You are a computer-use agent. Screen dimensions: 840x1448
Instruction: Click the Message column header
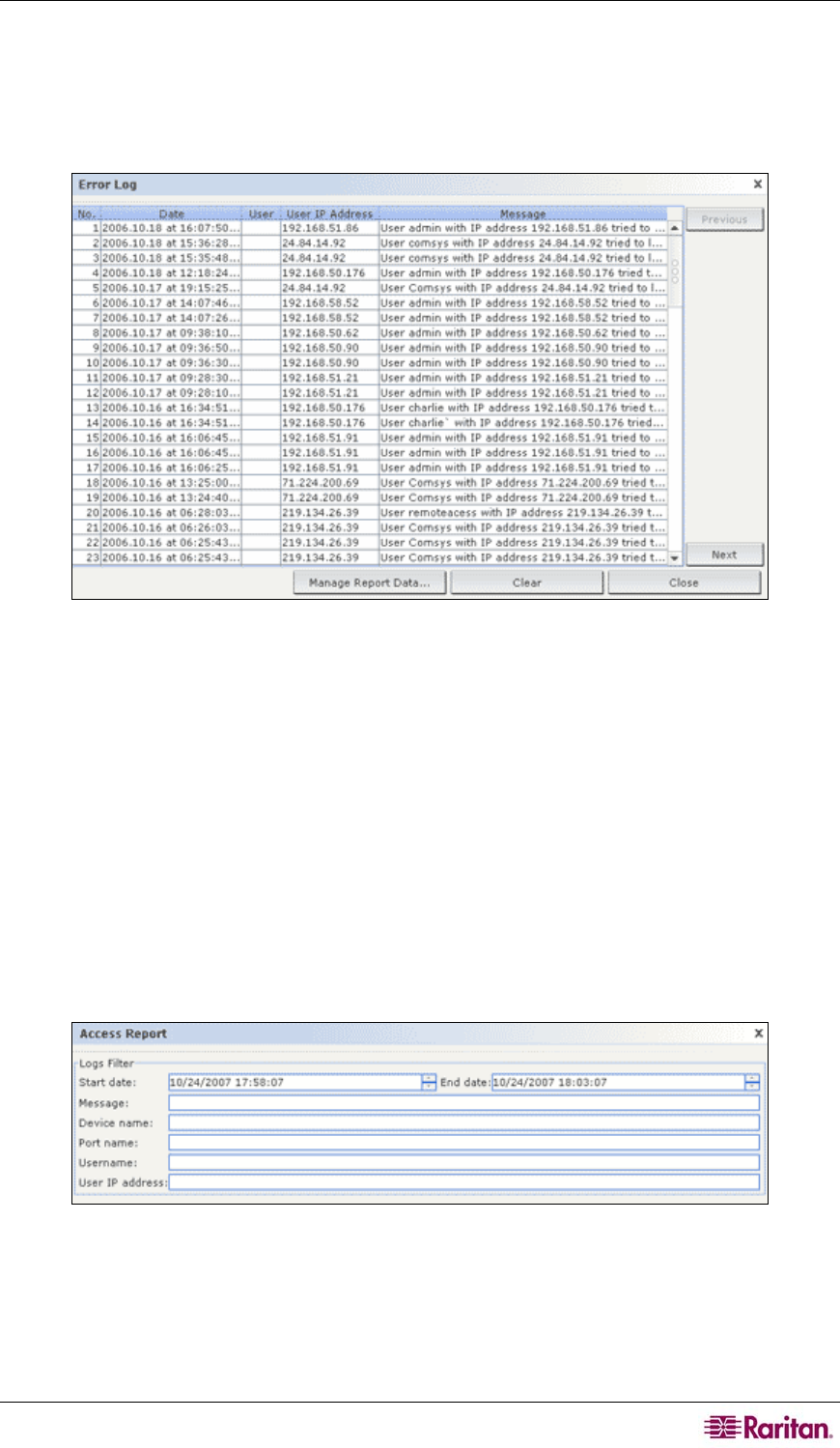pyautogui.click(x=522, y=213)
